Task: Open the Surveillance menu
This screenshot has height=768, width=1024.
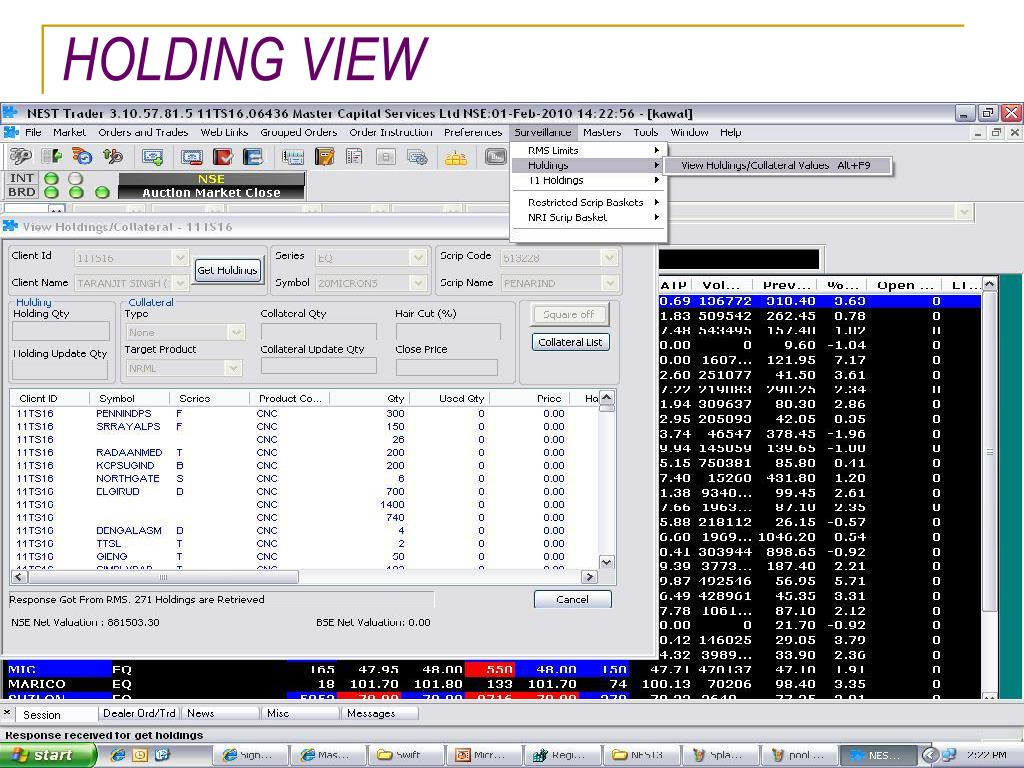Action: (x=543, y=133)
